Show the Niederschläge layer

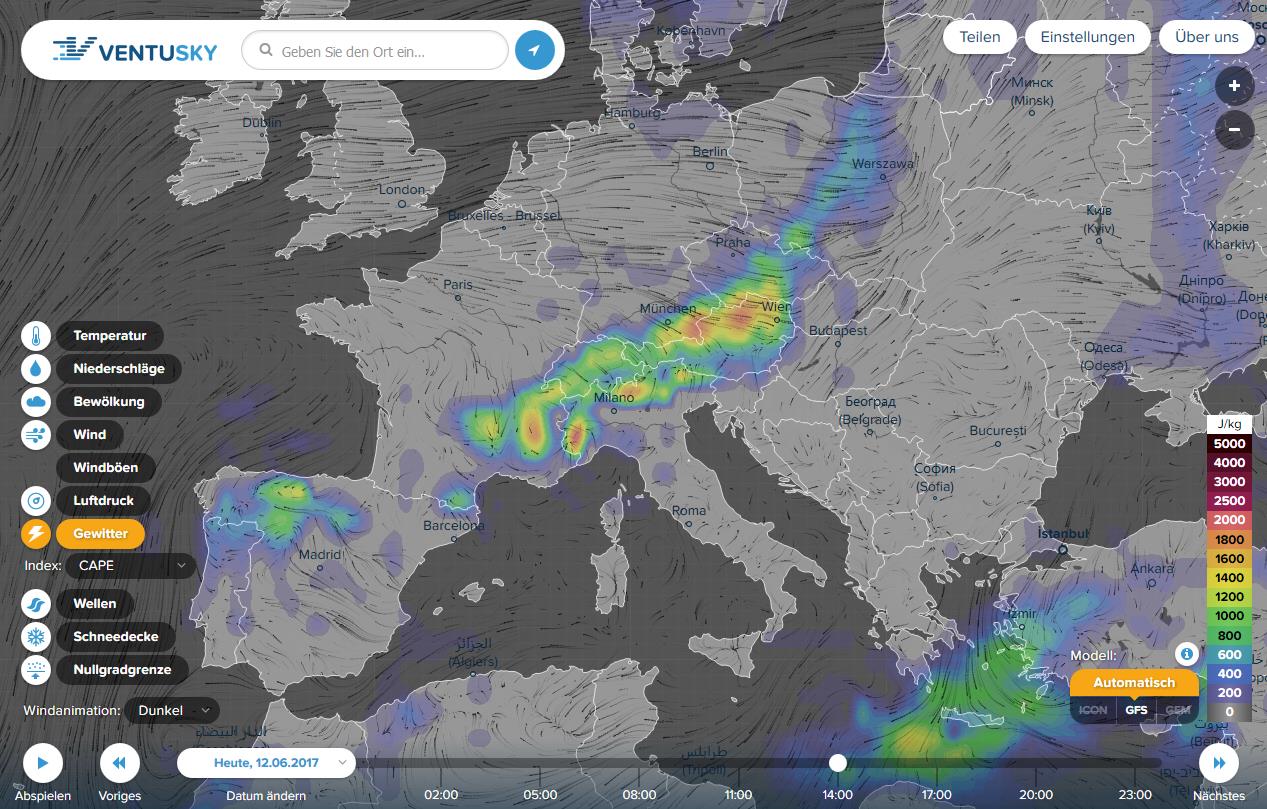(x=119, y=369)
